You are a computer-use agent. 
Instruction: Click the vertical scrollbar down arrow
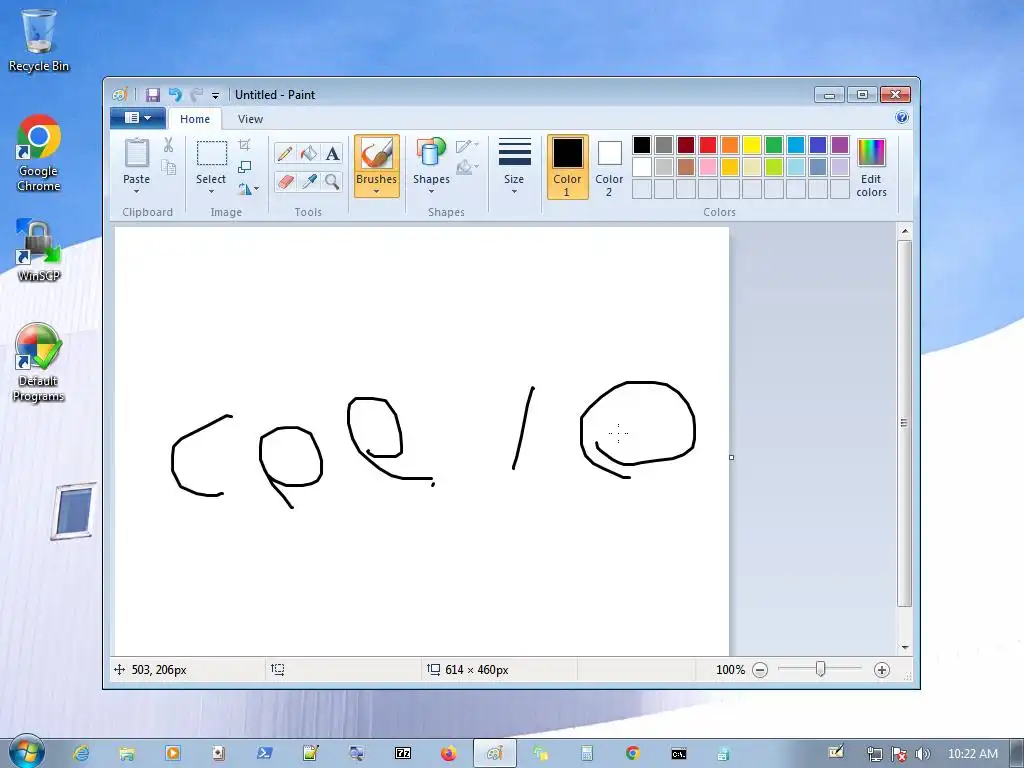(x=904, y=647)
